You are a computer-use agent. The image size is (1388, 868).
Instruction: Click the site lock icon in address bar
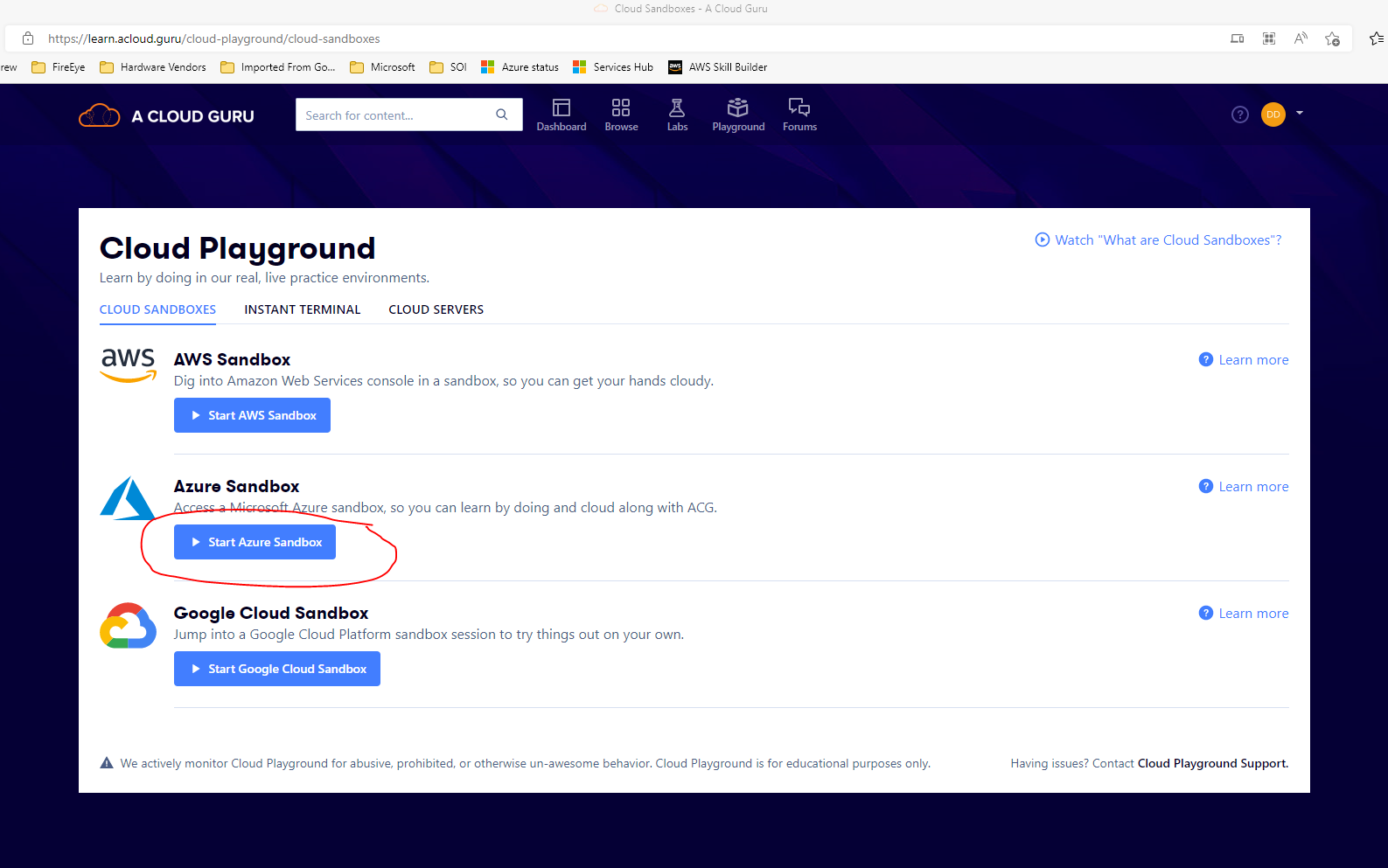pos(28,38)
